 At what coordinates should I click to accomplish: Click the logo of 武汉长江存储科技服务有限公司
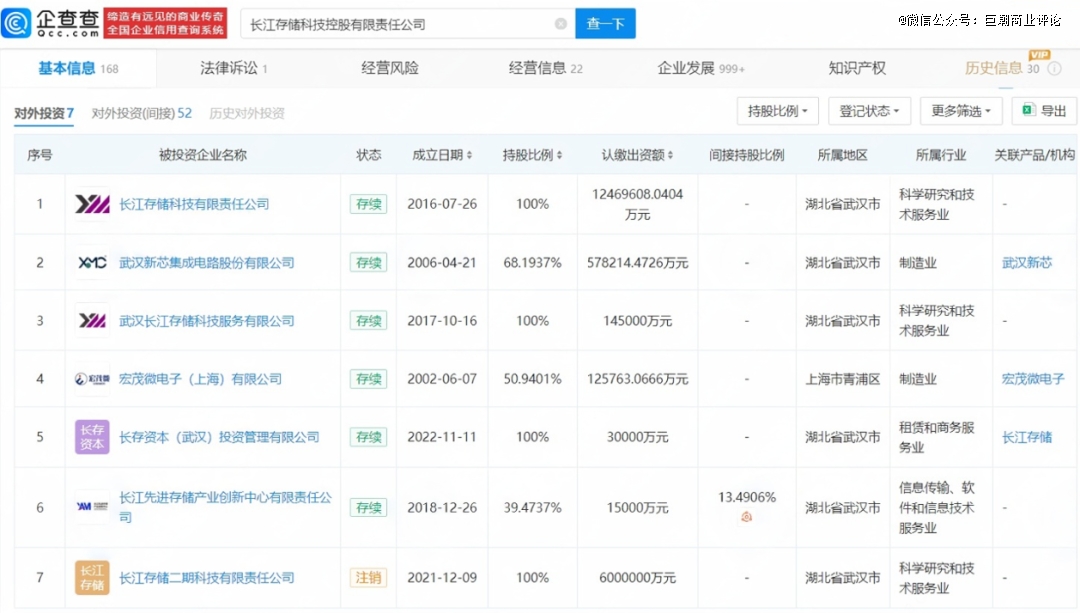pyautogui.click(x=92, y=320)
